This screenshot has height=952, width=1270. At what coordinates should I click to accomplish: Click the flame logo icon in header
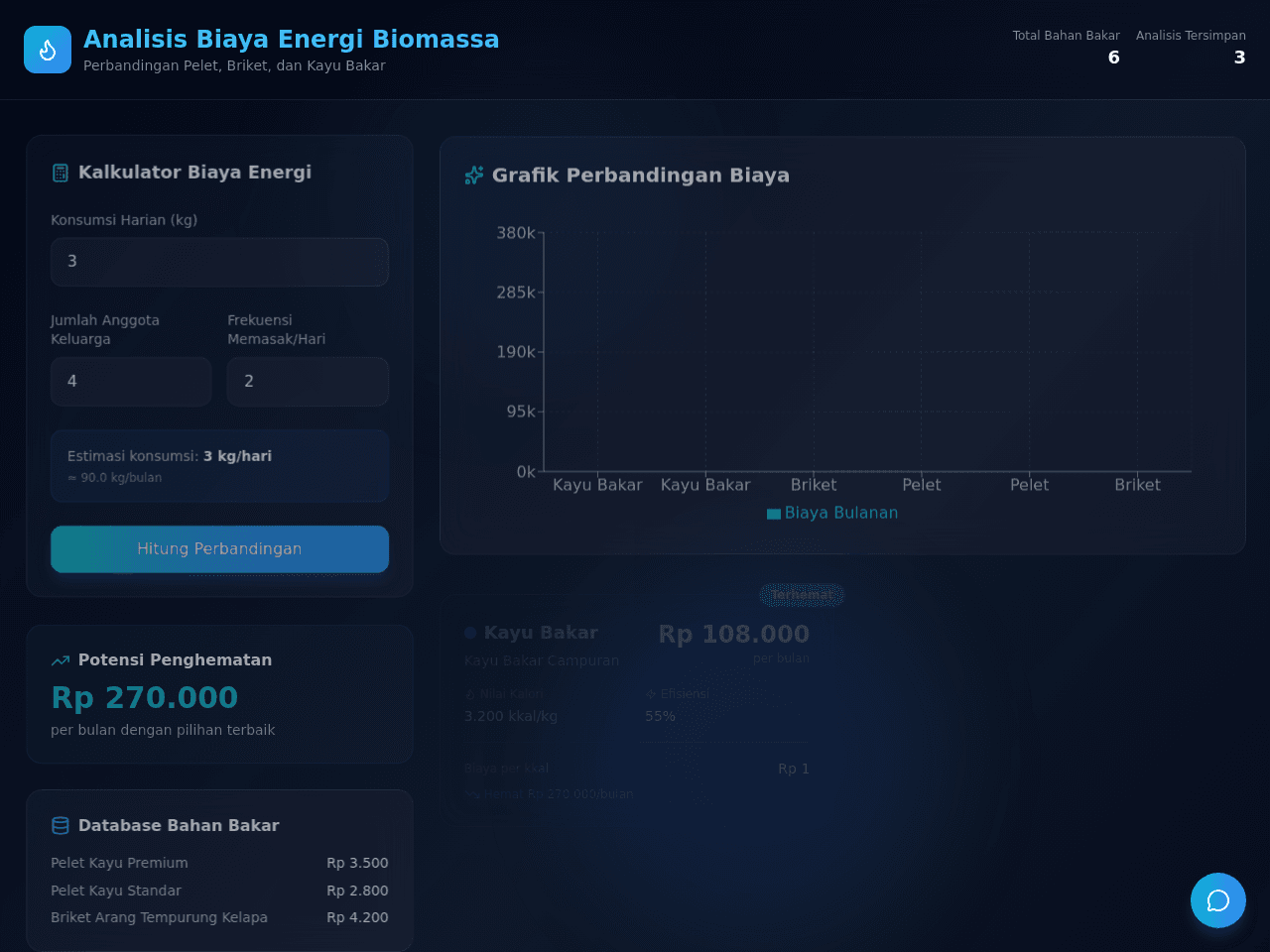point(48,50)
